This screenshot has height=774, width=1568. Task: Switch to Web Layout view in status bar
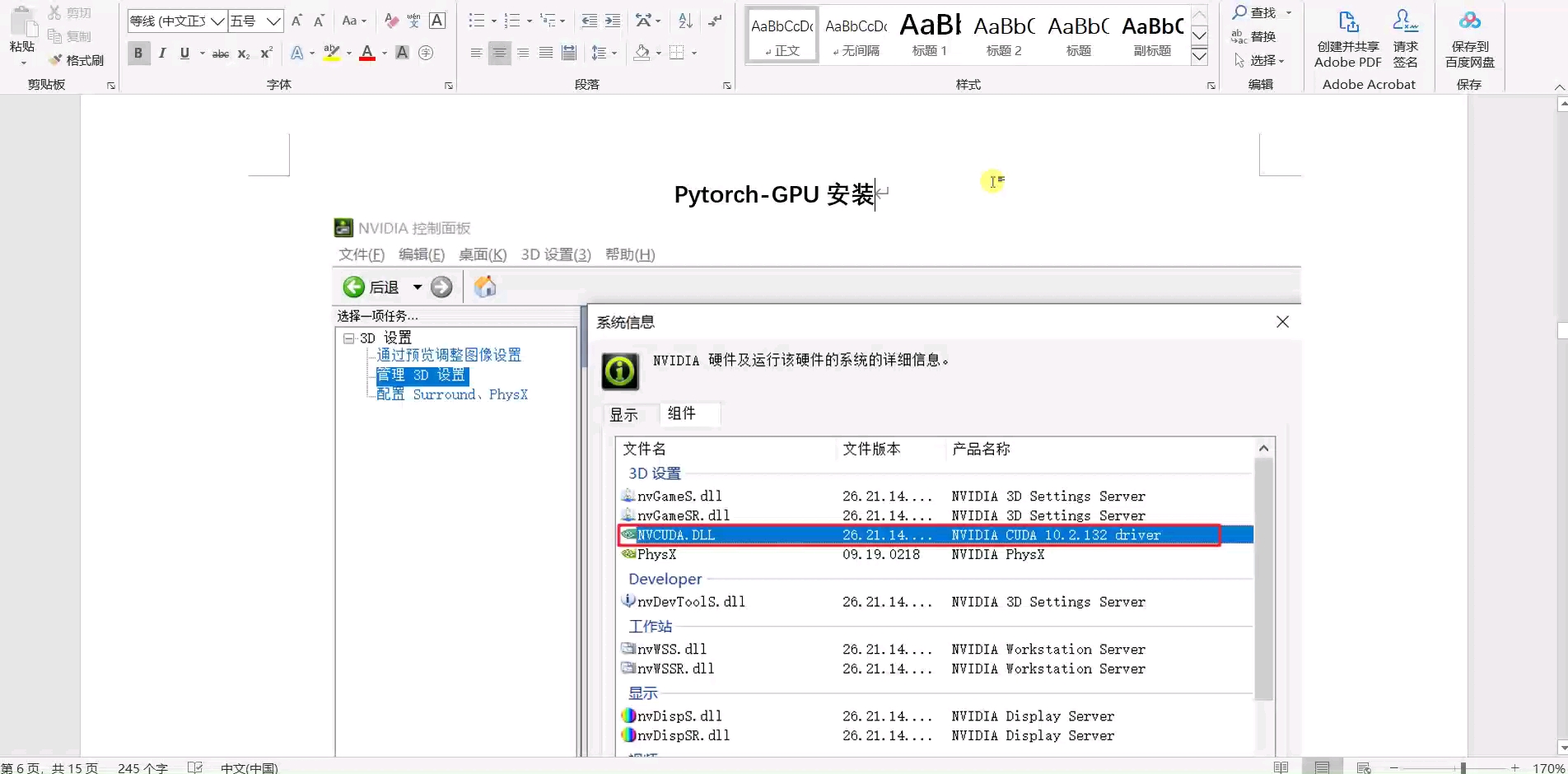click(x=1364, y=767)
